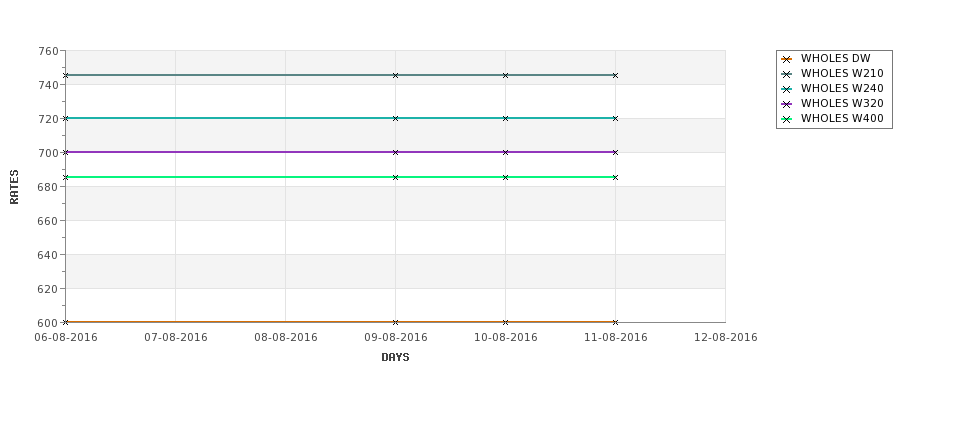The width and height of the screenshot is (975, 429).
Task: Click the WHOLES W210 legend marker icon
Action: click(x=787, y=74)
